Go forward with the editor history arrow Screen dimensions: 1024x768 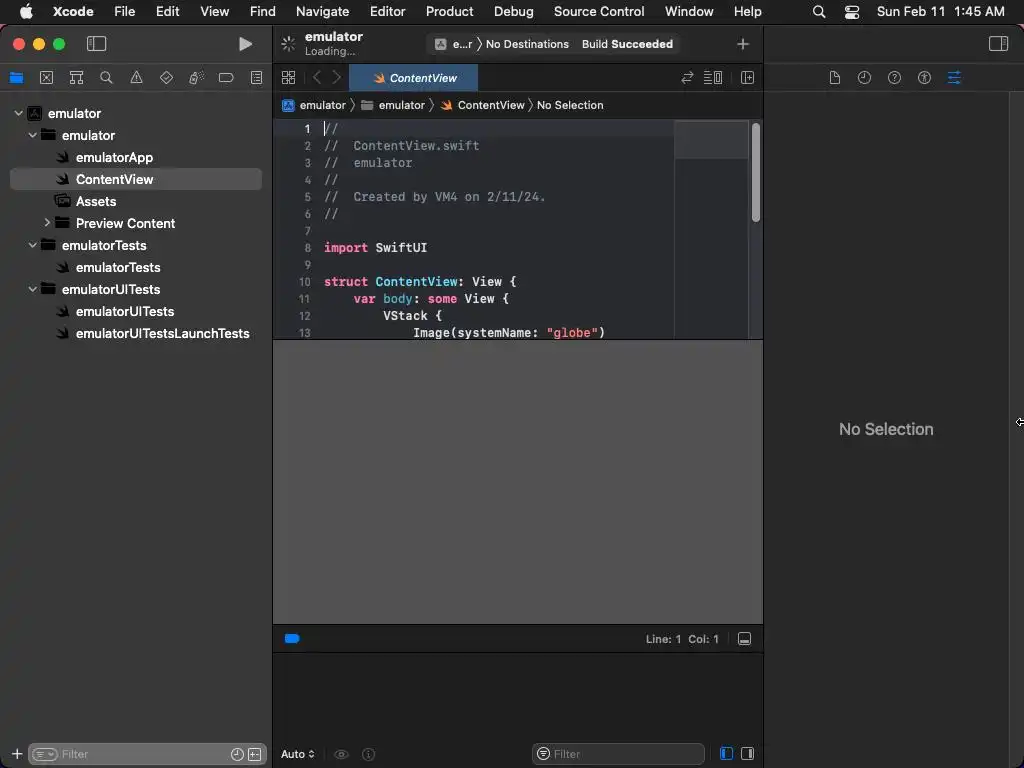[x=336, y=78]
